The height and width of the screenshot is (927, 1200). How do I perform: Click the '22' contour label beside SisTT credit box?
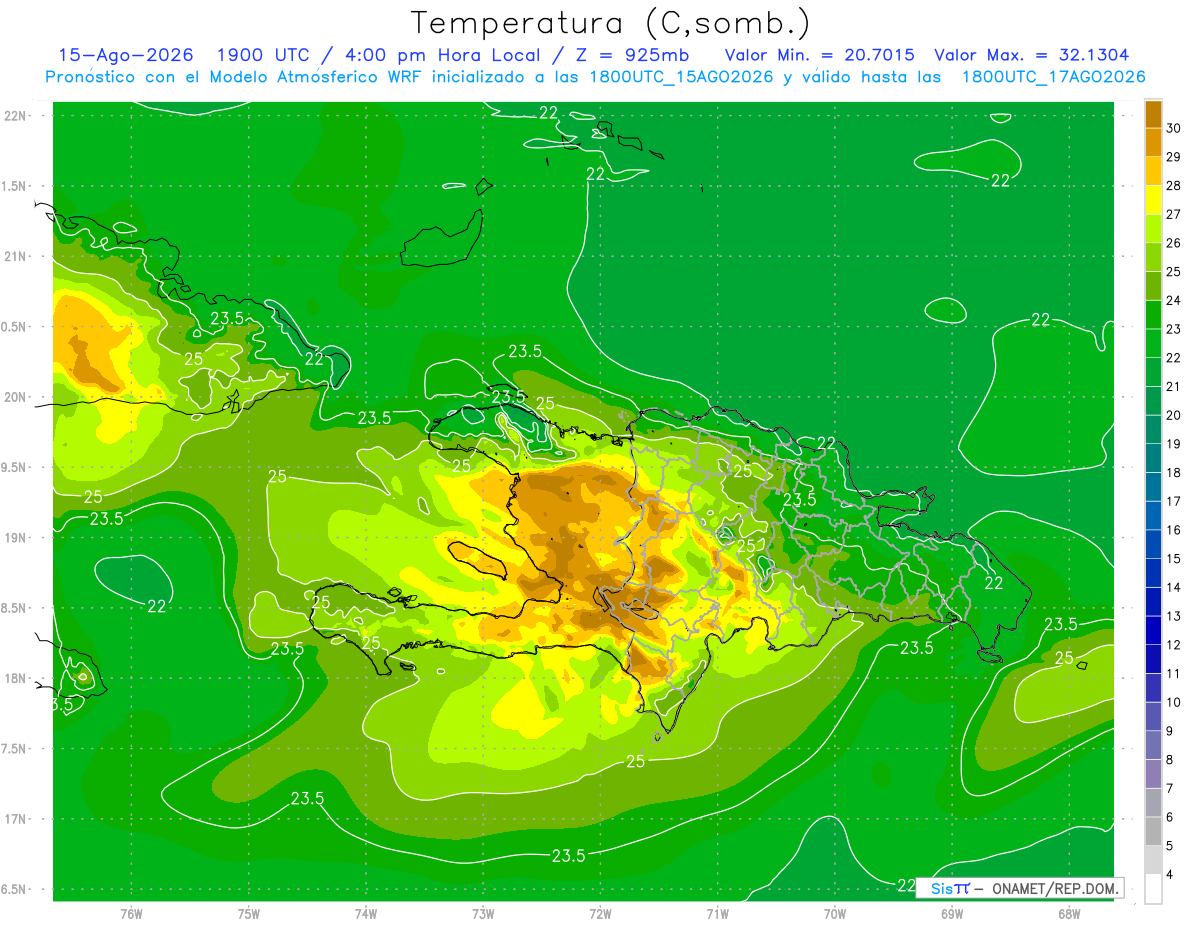(x=906, y=885)
